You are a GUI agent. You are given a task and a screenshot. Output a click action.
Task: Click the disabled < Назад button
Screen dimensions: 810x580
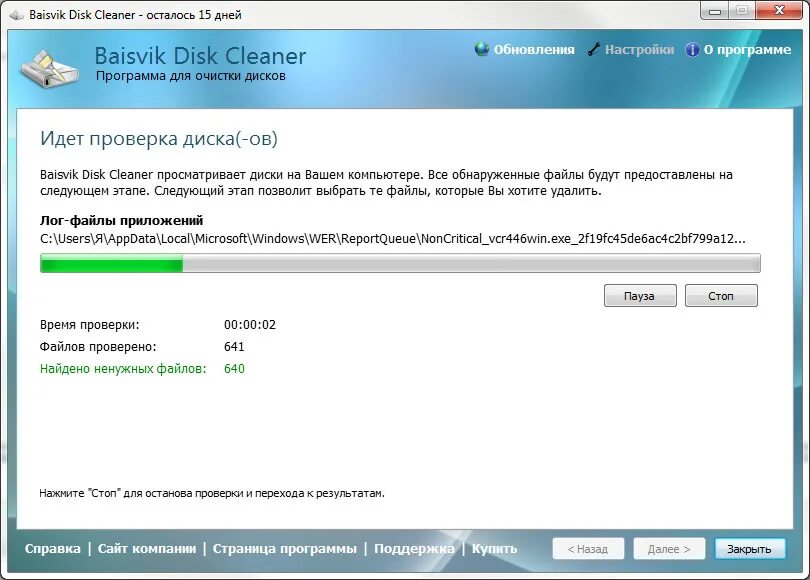(x=588, y=548)
